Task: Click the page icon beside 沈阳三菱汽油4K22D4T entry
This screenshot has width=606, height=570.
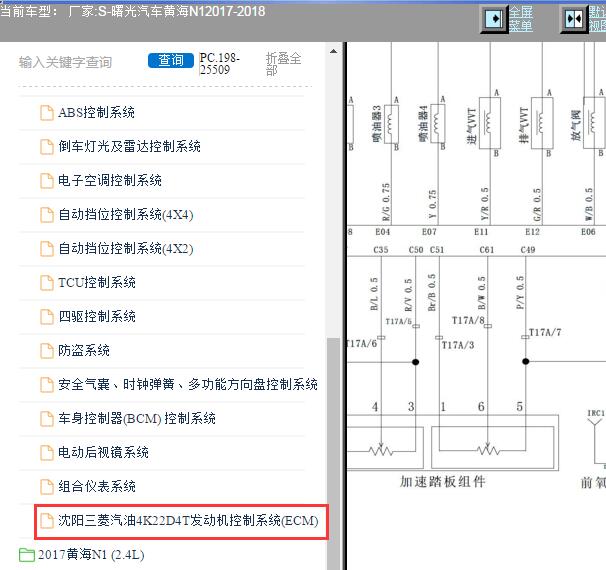Action: click(x=47, y=521)
